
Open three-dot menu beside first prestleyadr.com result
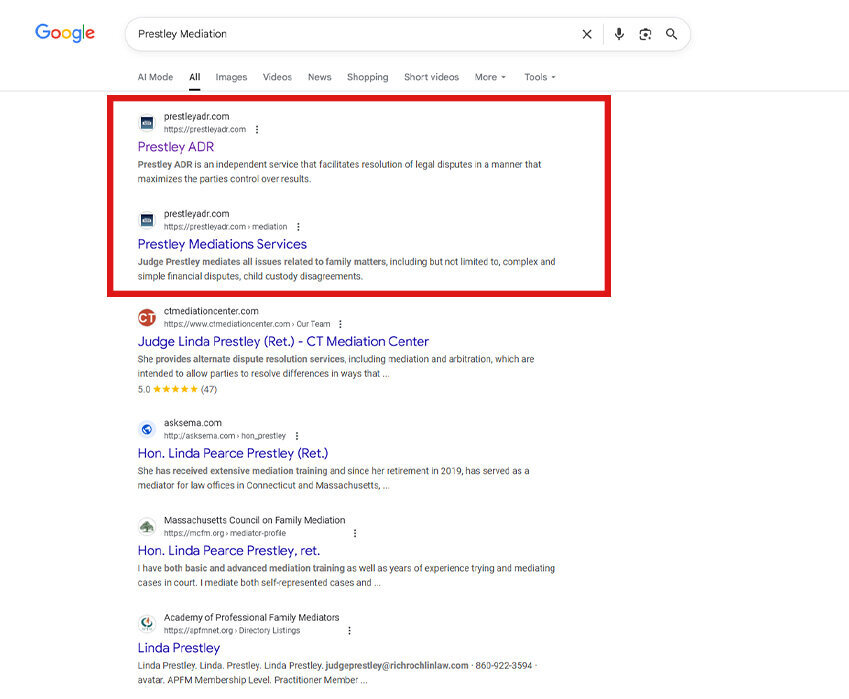(257, 129)
